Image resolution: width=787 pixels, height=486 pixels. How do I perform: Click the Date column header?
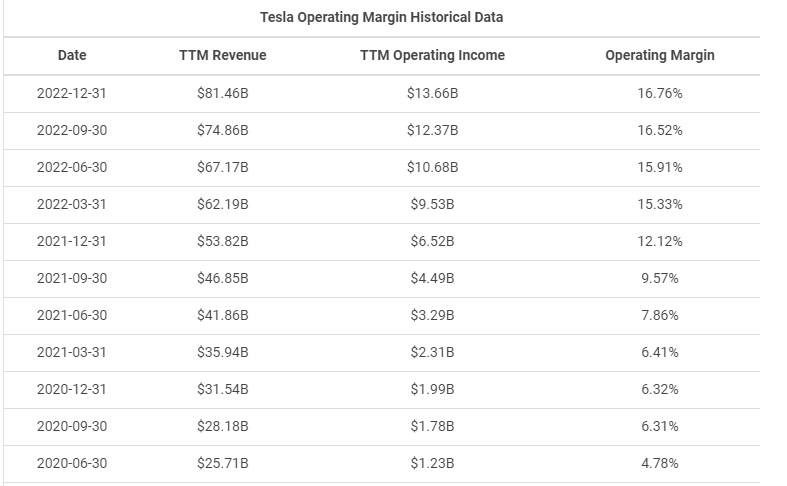point(72,56)
